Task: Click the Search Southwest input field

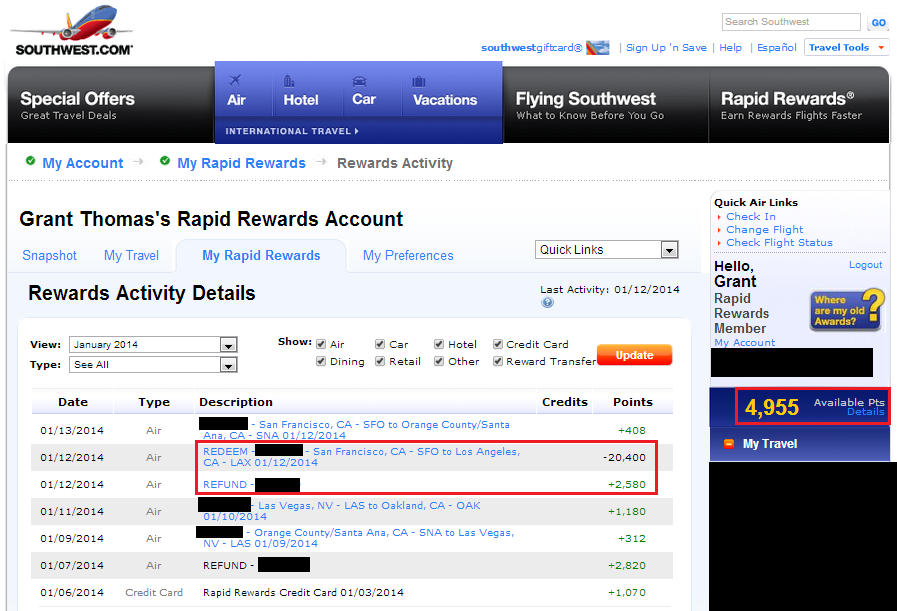Action: (x=791, y=22)
